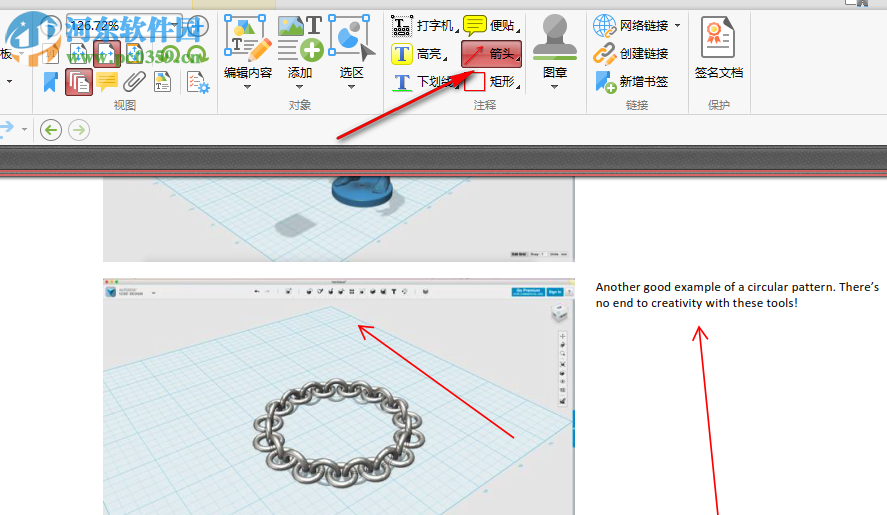Click the 注释 group label

pos(485,105)
